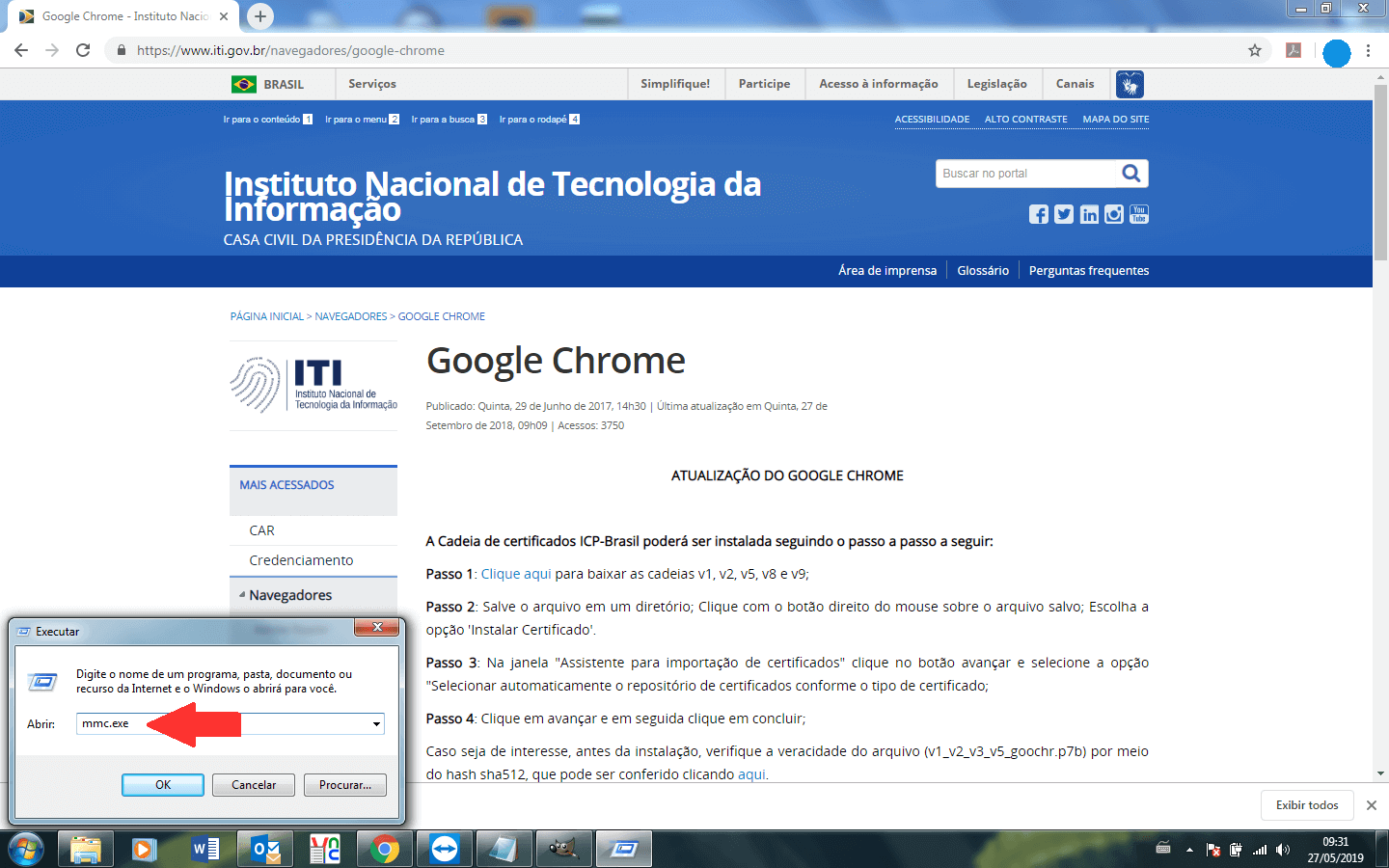Click the VLibras accessibility icon
Screen dimensions: 1389x868
click(x=1130, y=85)
